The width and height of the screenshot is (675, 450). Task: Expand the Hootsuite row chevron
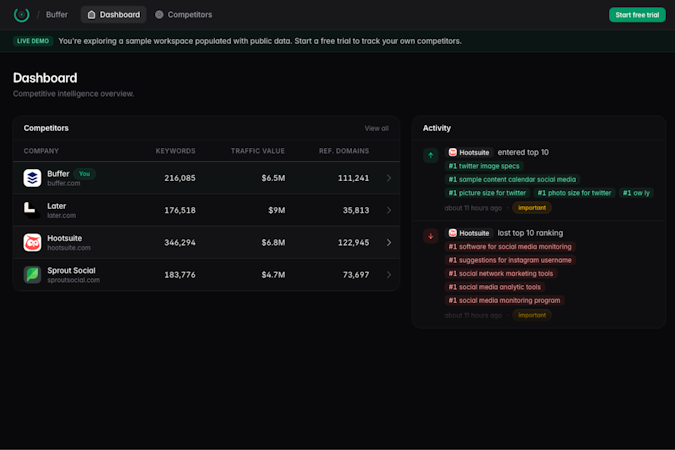point(389,242)
